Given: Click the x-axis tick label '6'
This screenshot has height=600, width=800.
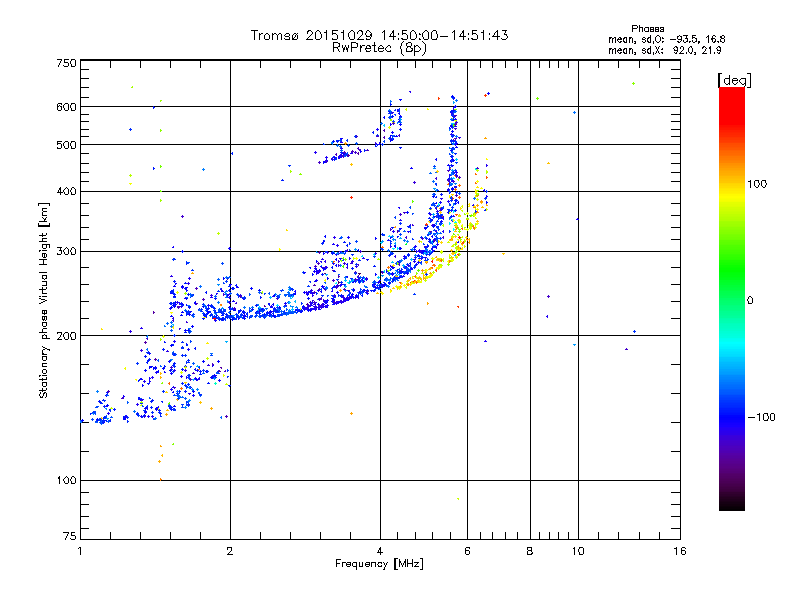Looking at the screenshot, I should pos(467,551).
